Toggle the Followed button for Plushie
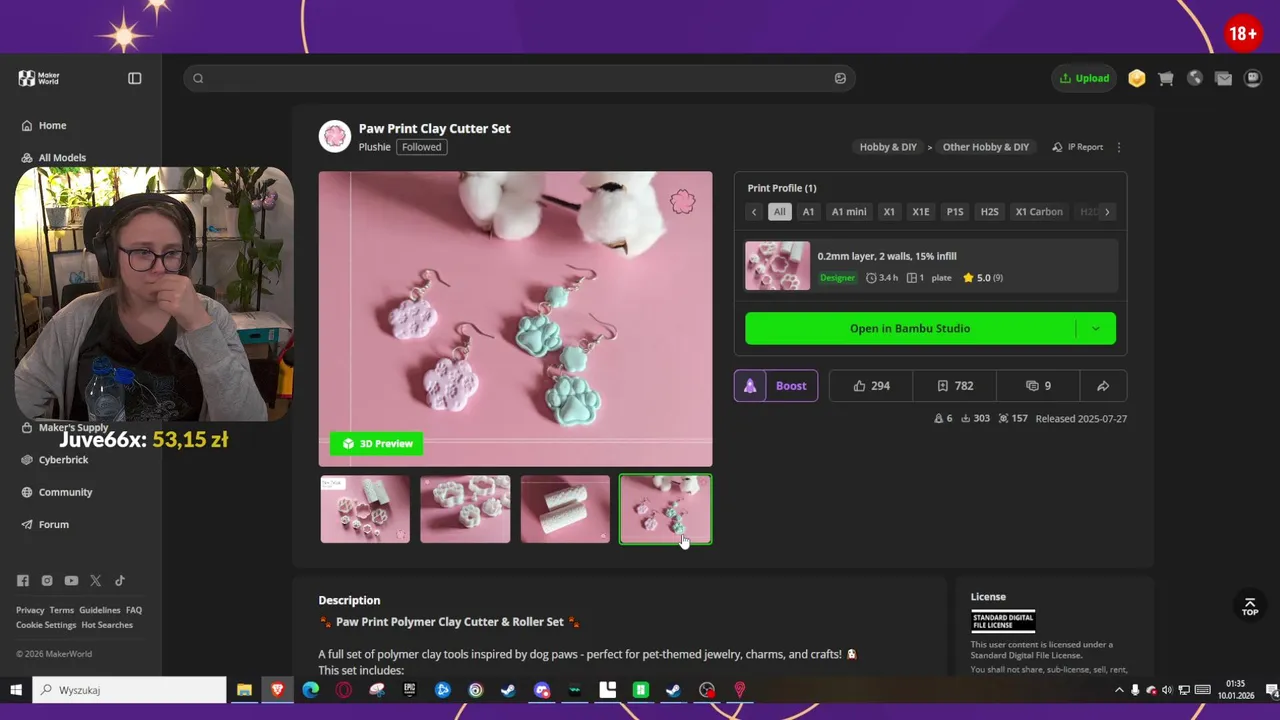Viewport: 1280px width, 720px height. (422, 147)
